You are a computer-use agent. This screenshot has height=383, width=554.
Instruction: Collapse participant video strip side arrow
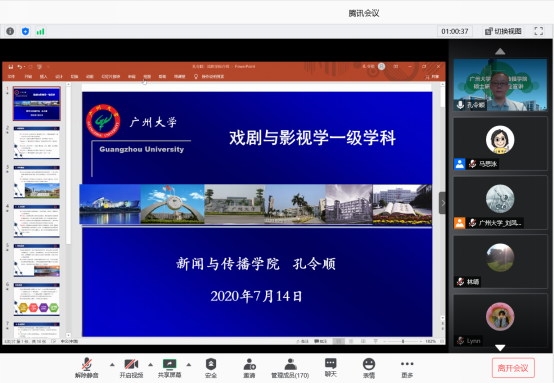point(442,203)
